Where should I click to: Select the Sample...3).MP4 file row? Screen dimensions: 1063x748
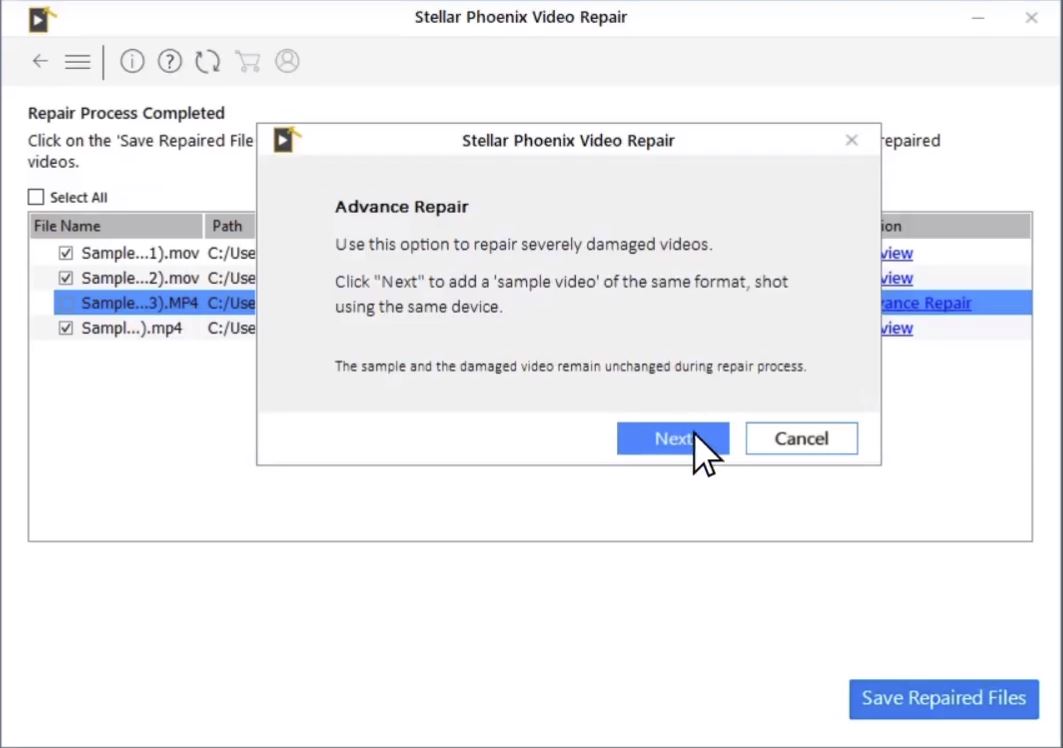(x=140, y=303)
